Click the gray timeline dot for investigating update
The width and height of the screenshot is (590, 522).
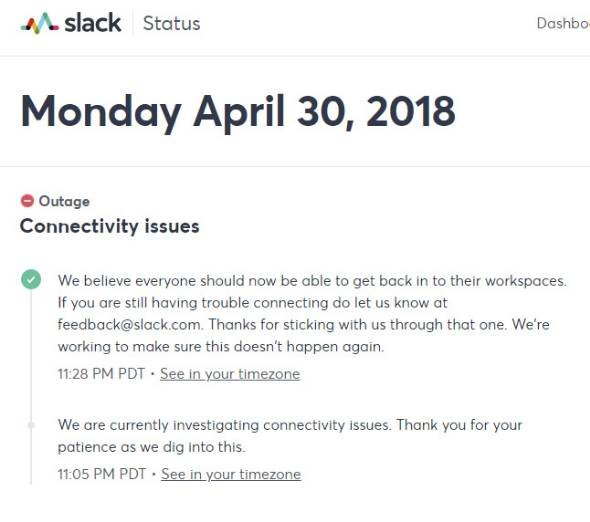point(31,425)
